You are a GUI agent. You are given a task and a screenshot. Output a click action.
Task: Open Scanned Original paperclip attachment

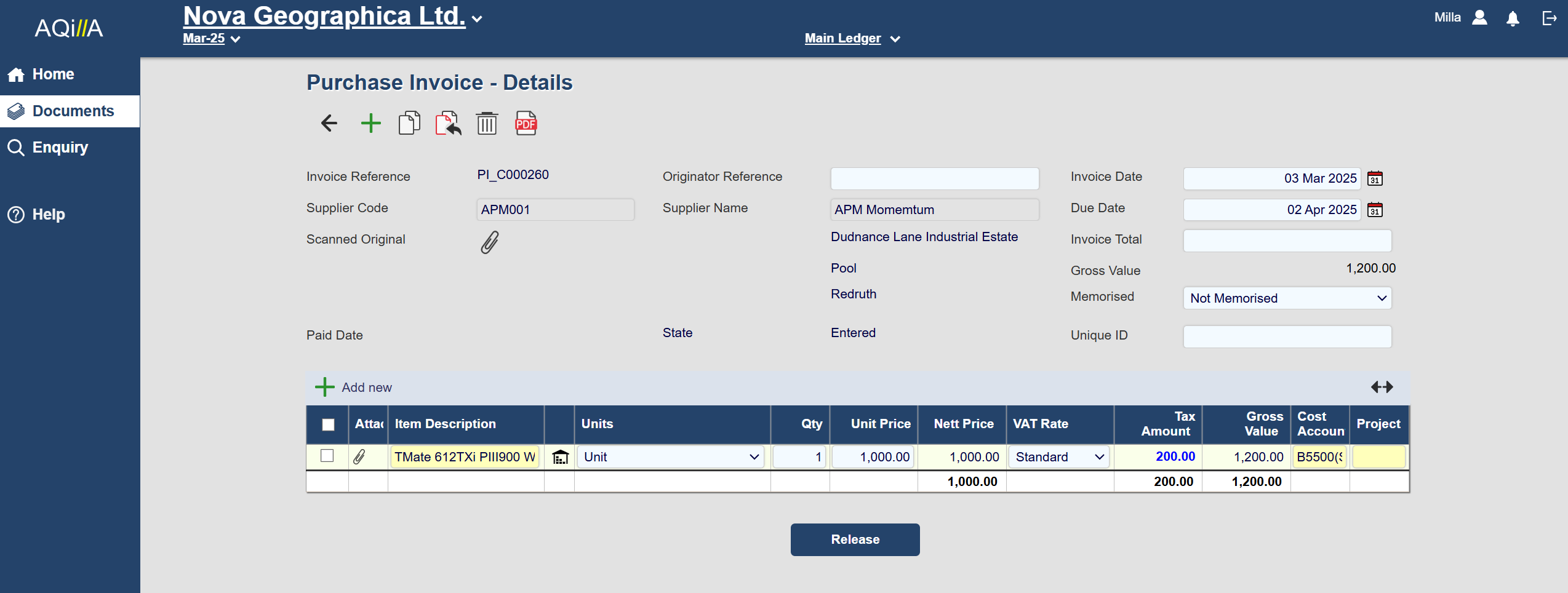pyautogui.click(x=490, y=242)
